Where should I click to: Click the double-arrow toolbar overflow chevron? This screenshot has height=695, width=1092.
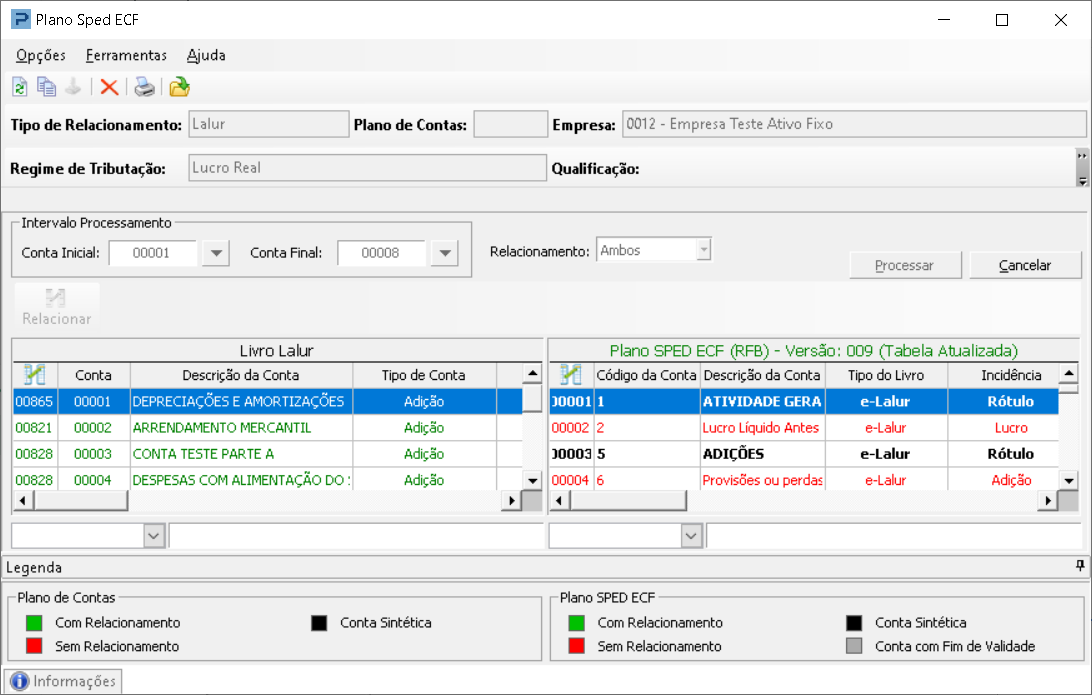click(1082, 156)
